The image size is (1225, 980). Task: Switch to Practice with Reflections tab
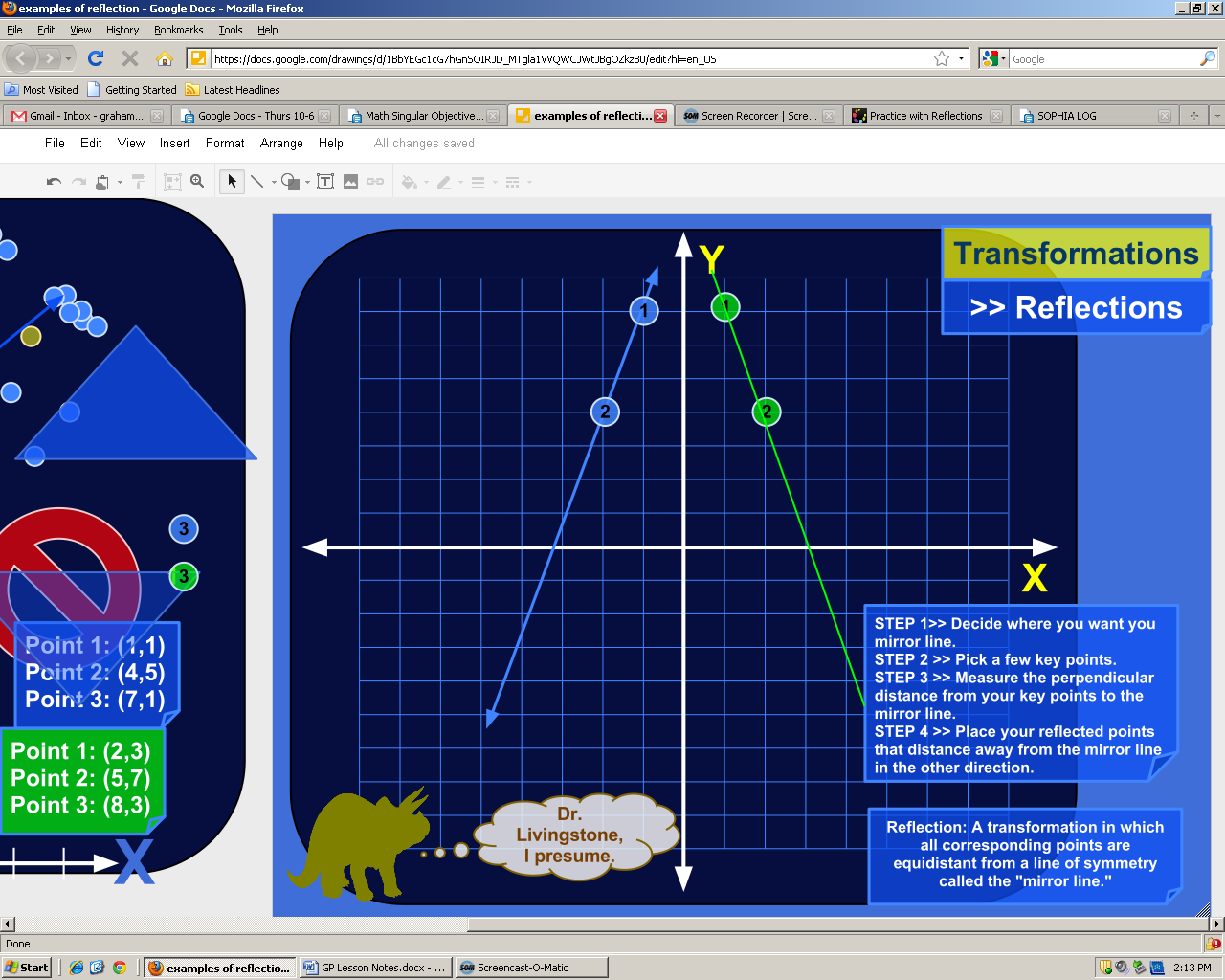point(926,116)
